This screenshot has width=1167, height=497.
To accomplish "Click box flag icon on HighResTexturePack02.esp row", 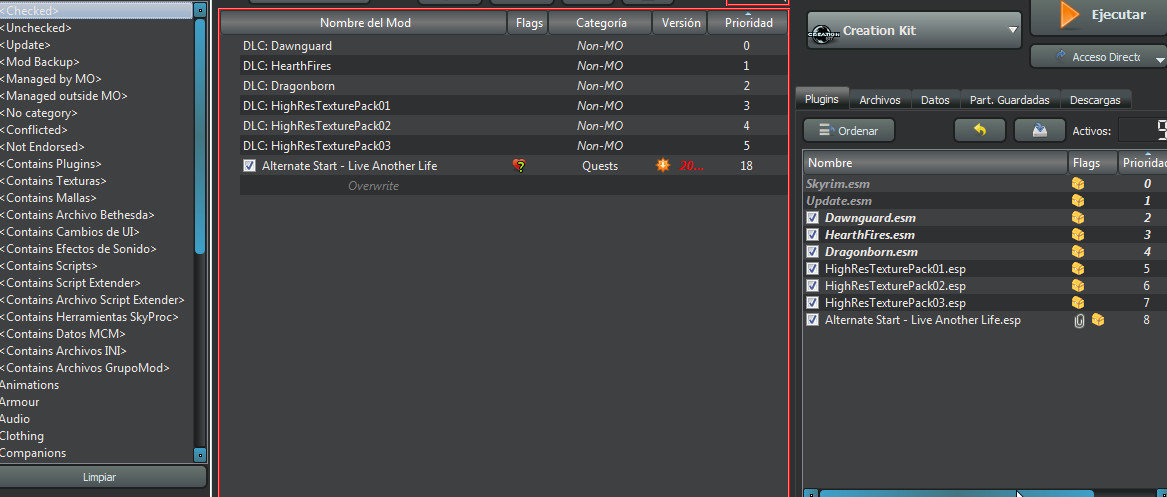I will 1077,286.
